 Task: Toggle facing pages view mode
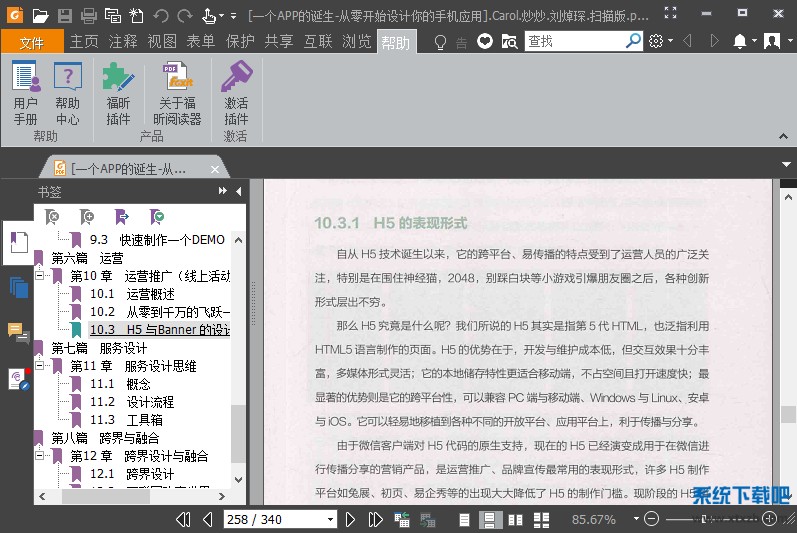[515, 519]
